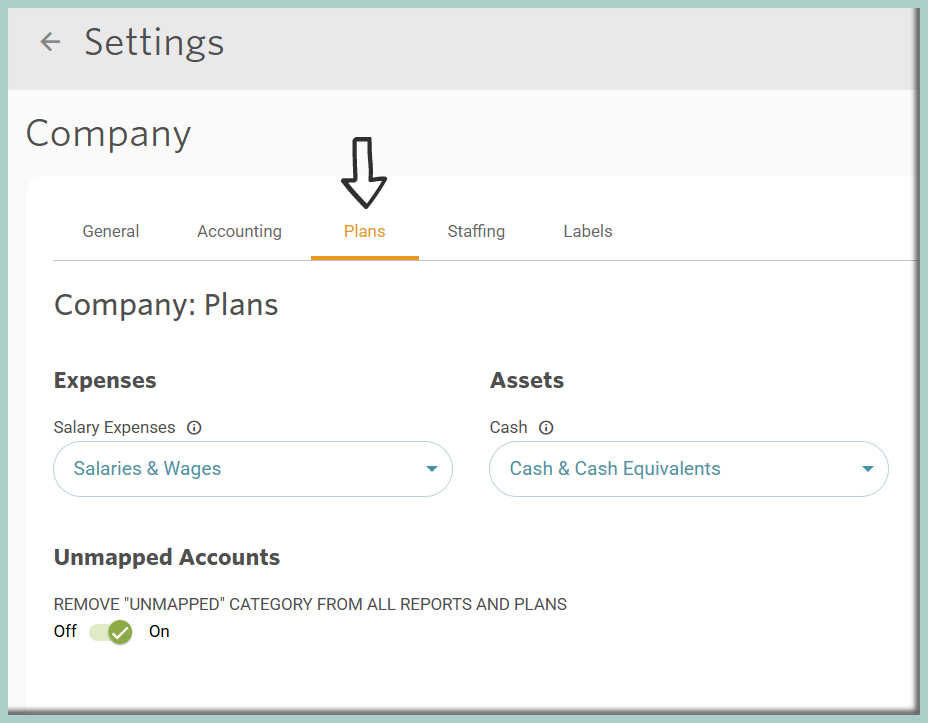Viewport: 928px width, 723px height.
Task: Click the back arrow next to Settings
Action: click(50, 42)
